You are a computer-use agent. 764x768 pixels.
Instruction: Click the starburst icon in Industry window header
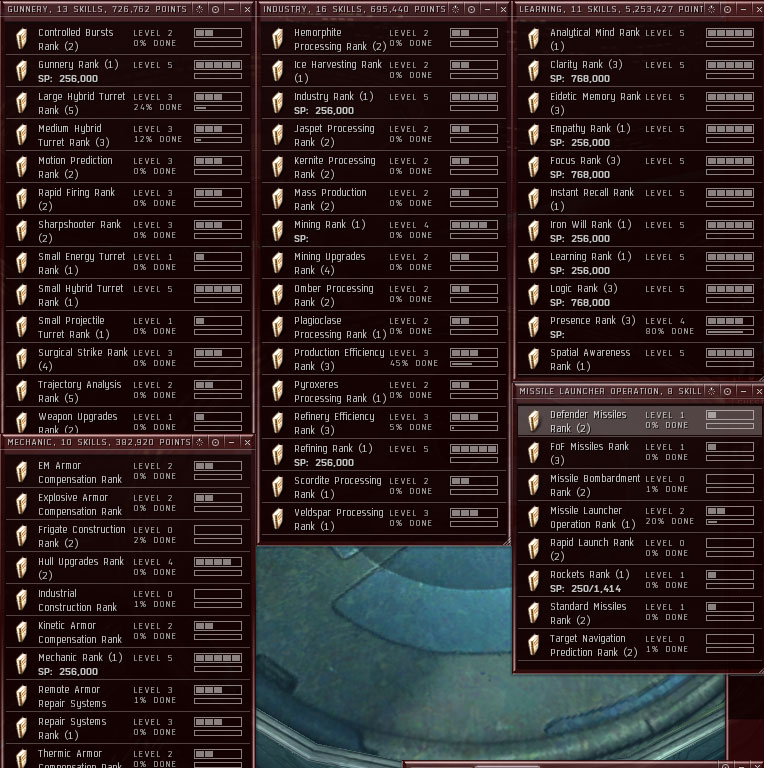455,9
